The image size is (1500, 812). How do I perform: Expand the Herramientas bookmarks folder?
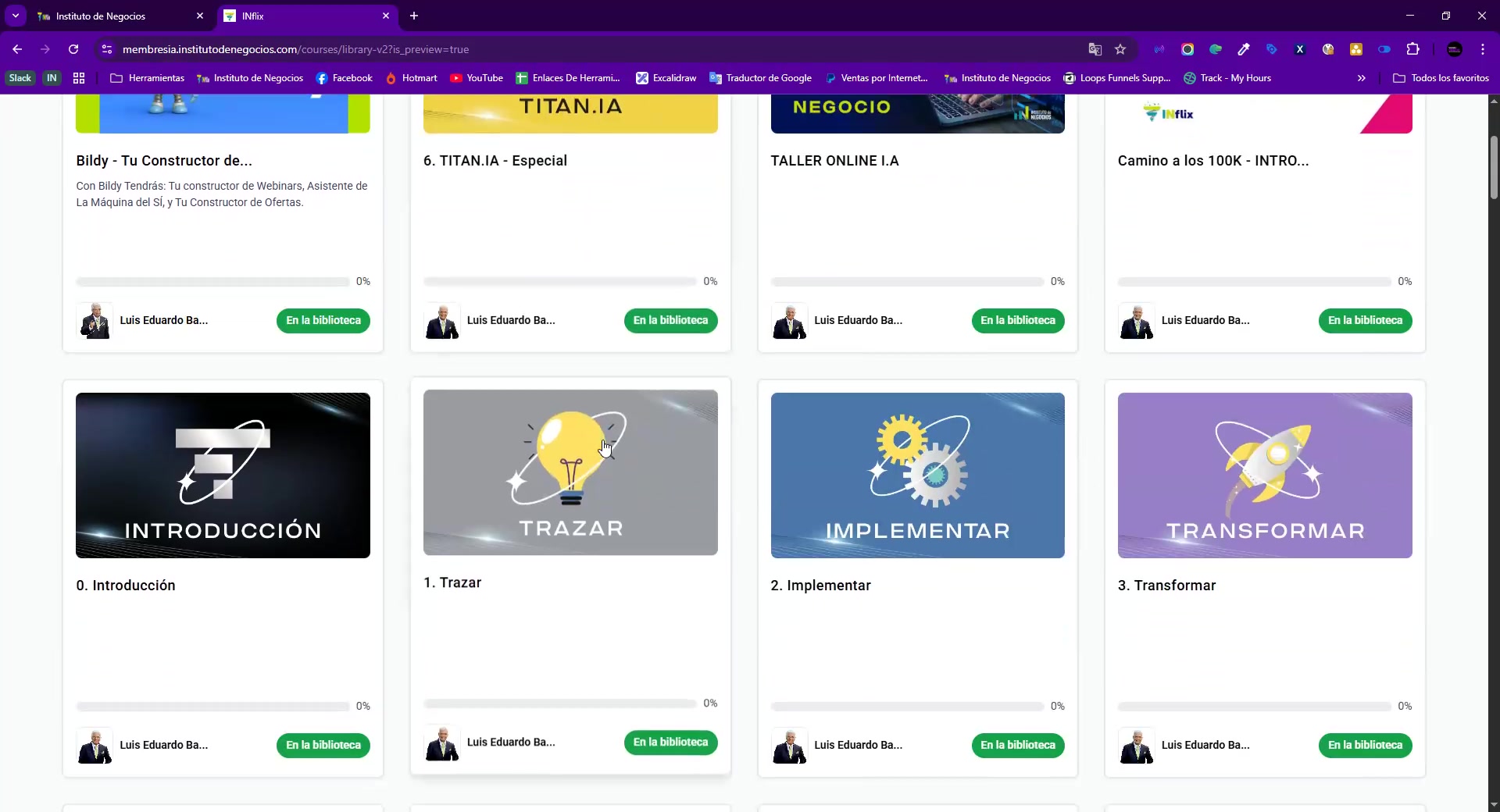pos(148,78)
